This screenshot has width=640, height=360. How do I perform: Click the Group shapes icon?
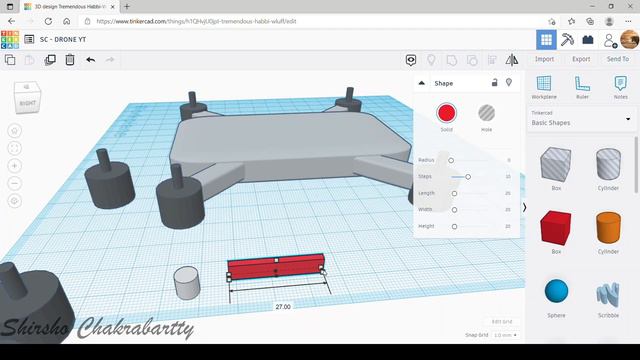coord(451,60)
